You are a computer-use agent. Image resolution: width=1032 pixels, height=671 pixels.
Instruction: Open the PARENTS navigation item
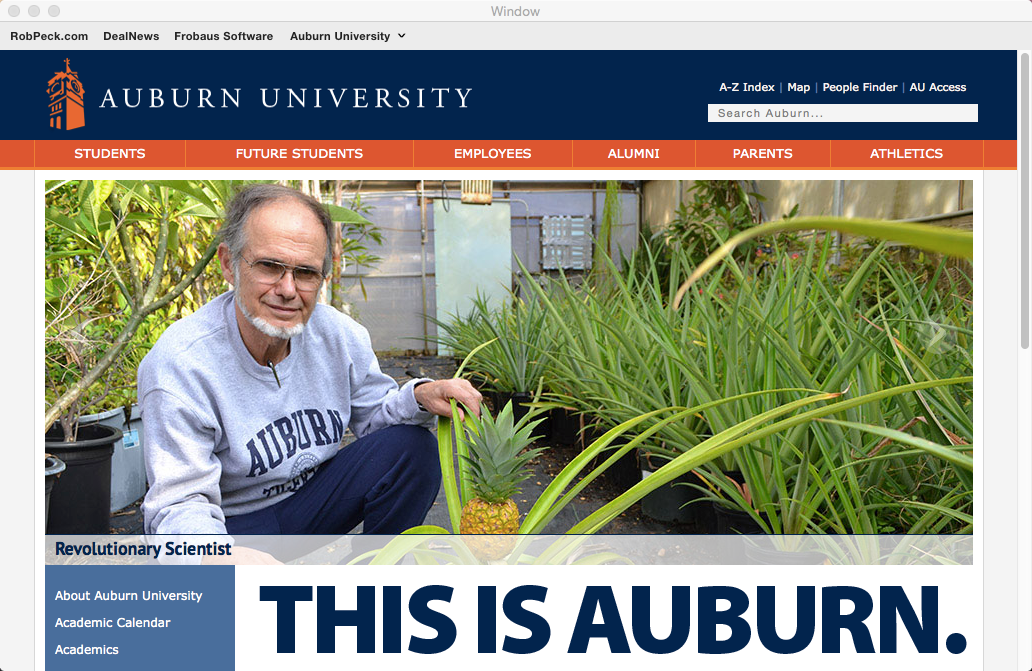point(763,154)
